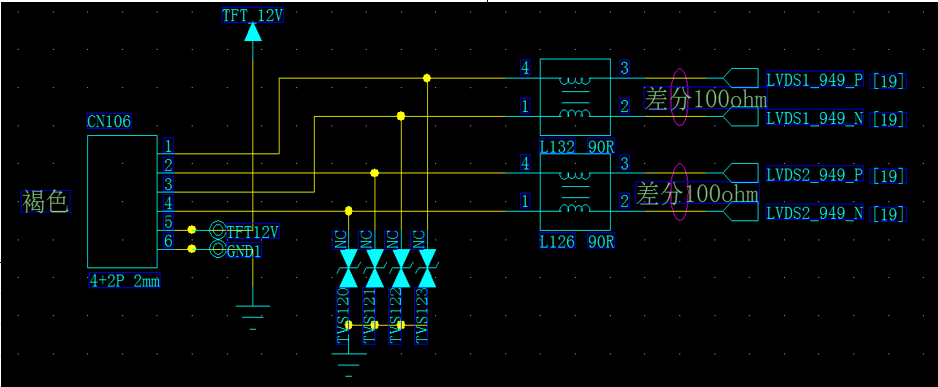Viewport: 938px width, 387px height.
Task: Click the TVS121 designator label
Action: (368, 316)
